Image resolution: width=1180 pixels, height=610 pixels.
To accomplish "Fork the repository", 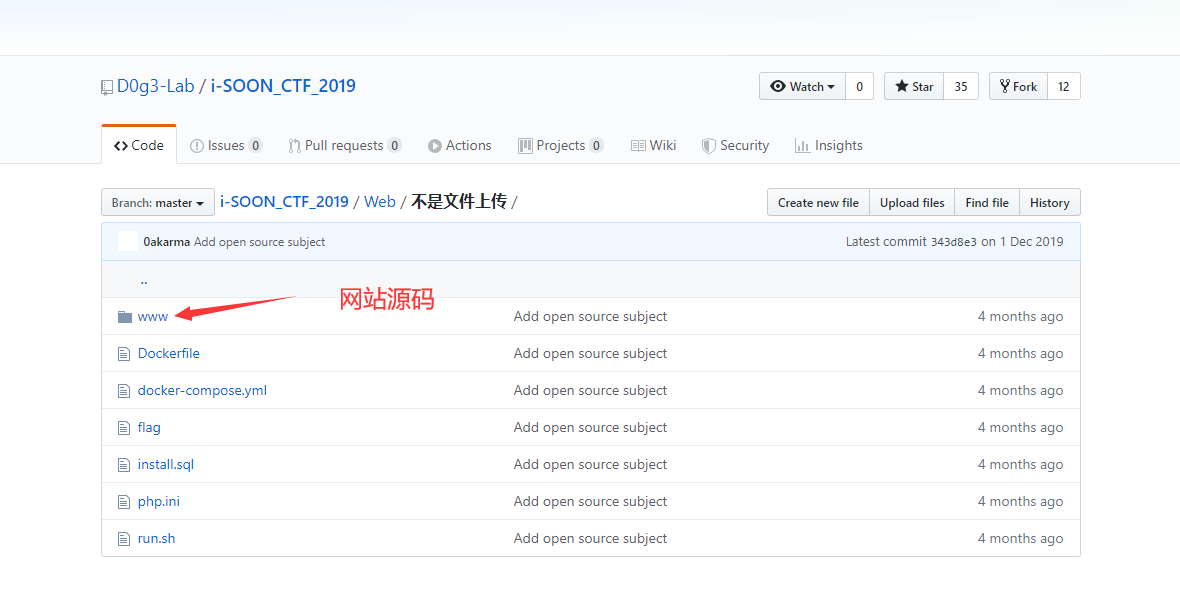I will pyautogui.click(x=1018, y=86).
